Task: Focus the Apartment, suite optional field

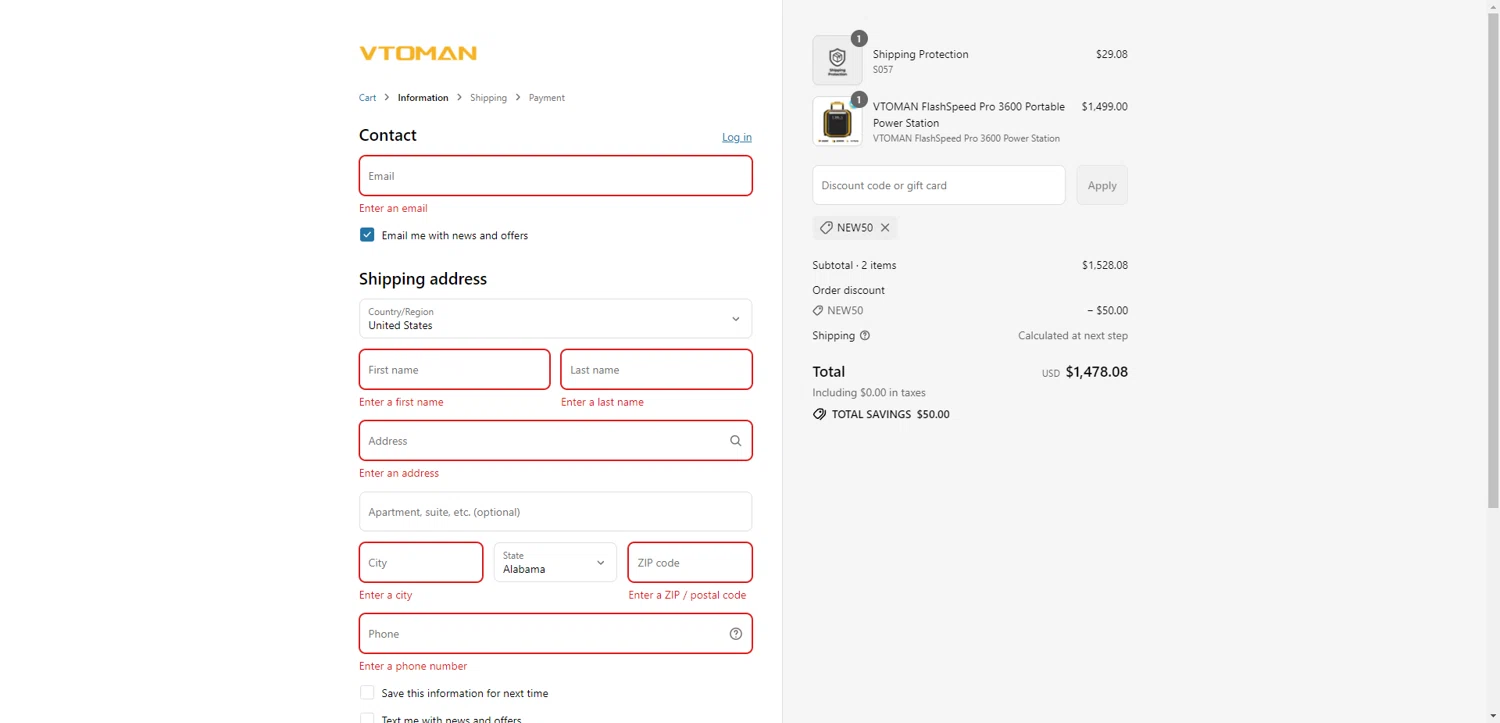Action: point(555,512)
